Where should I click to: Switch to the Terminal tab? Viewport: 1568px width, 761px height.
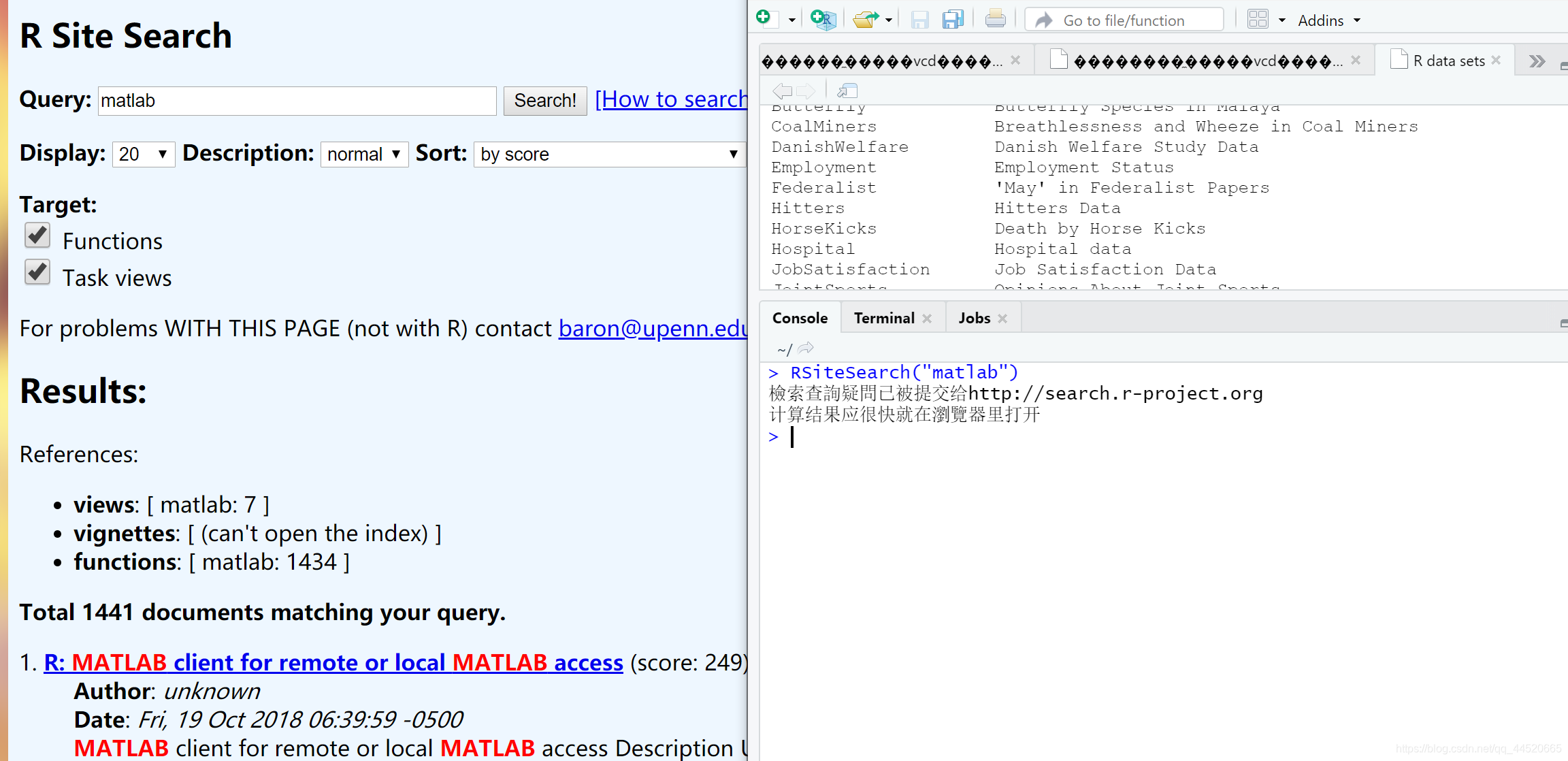click(x=884, y=318)
